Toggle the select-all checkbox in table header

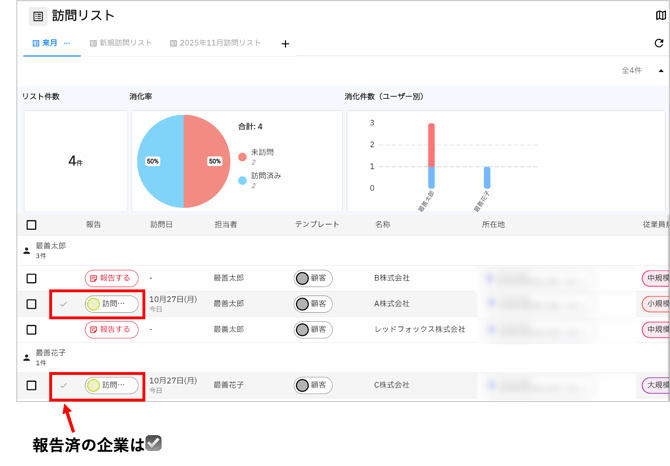[31, 225]
